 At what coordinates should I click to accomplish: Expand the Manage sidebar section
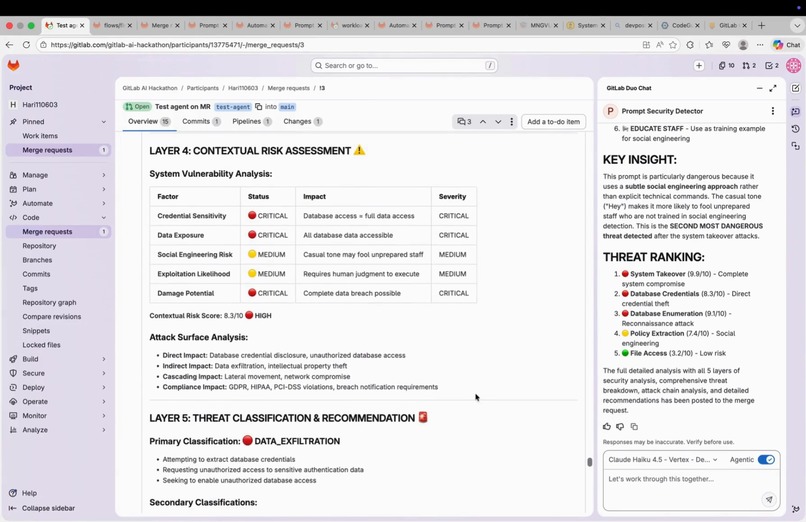click(58, 175)
